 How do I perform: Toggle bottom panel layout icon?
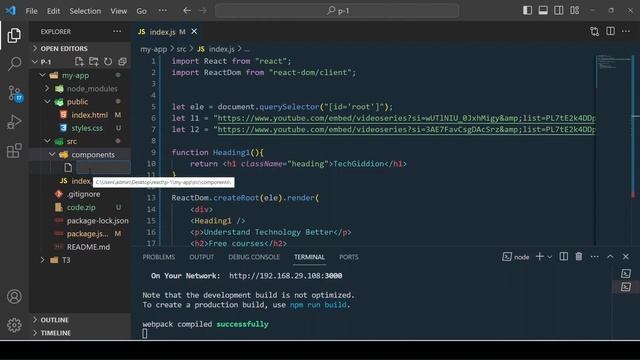point(543,11)
